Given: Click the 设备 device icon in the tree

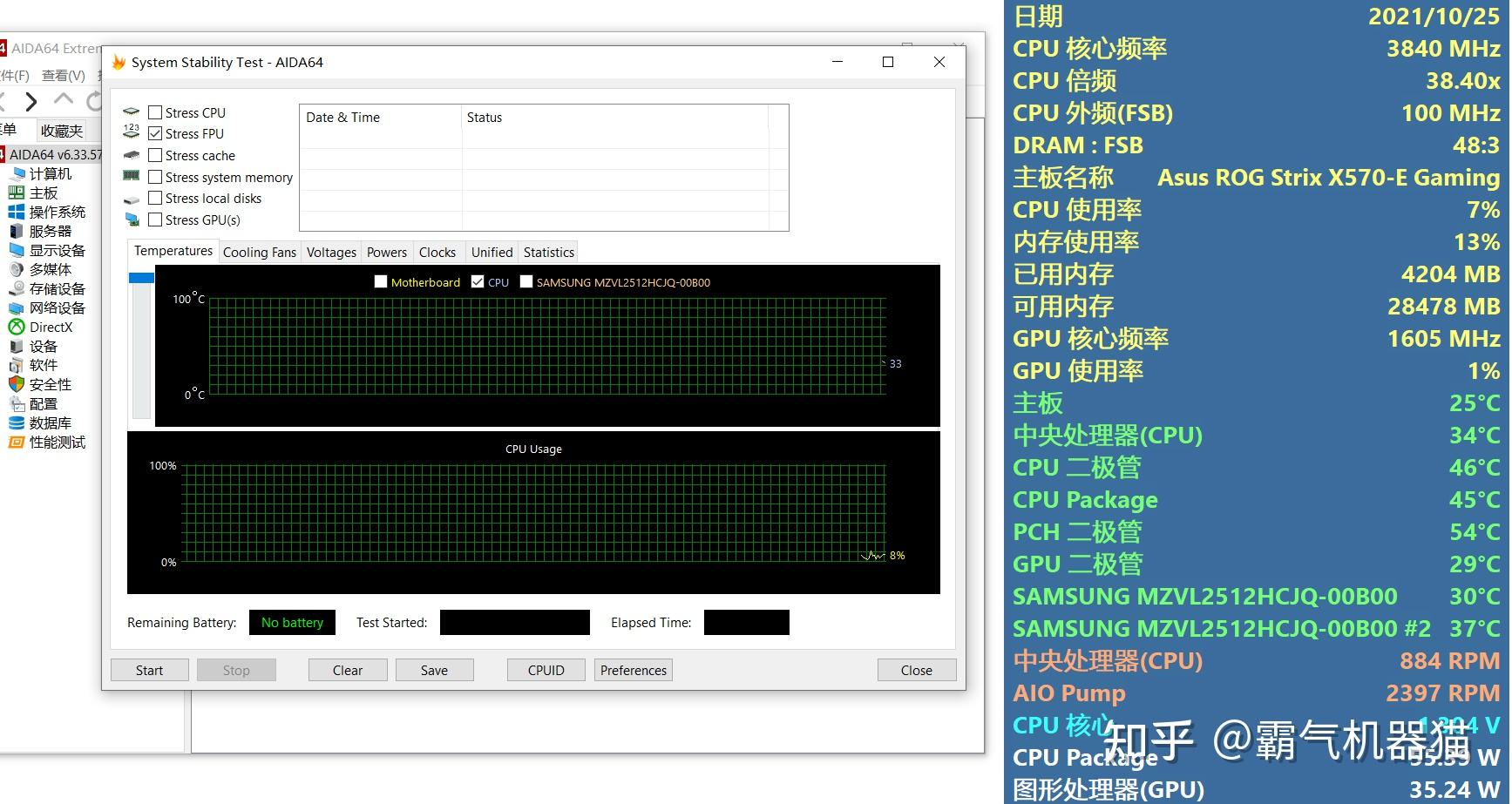Looking at the screenshot, I should pos(16,346).
